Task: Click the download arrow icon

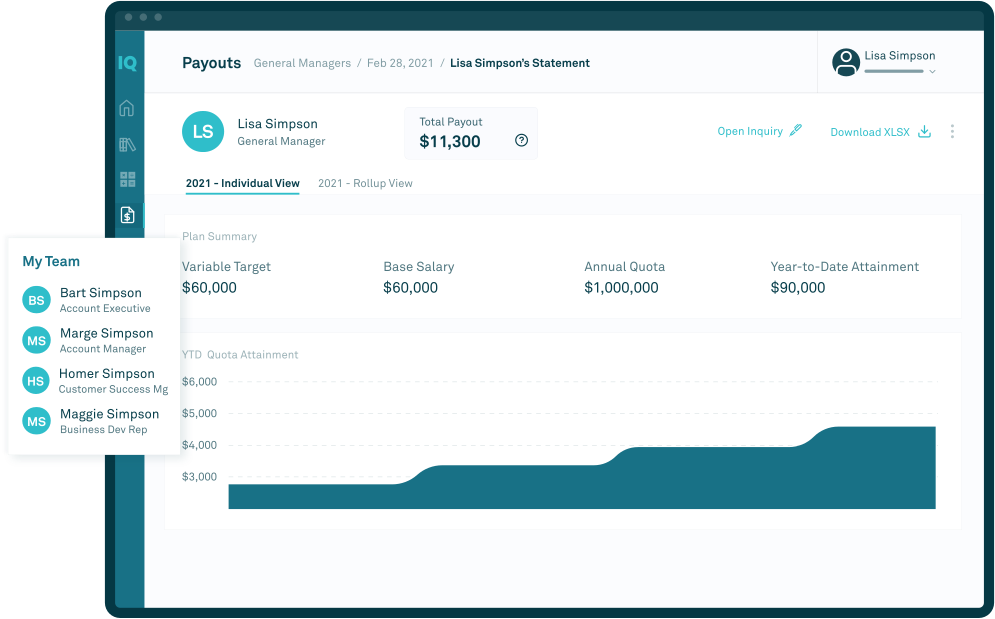Action: point(925,131)
